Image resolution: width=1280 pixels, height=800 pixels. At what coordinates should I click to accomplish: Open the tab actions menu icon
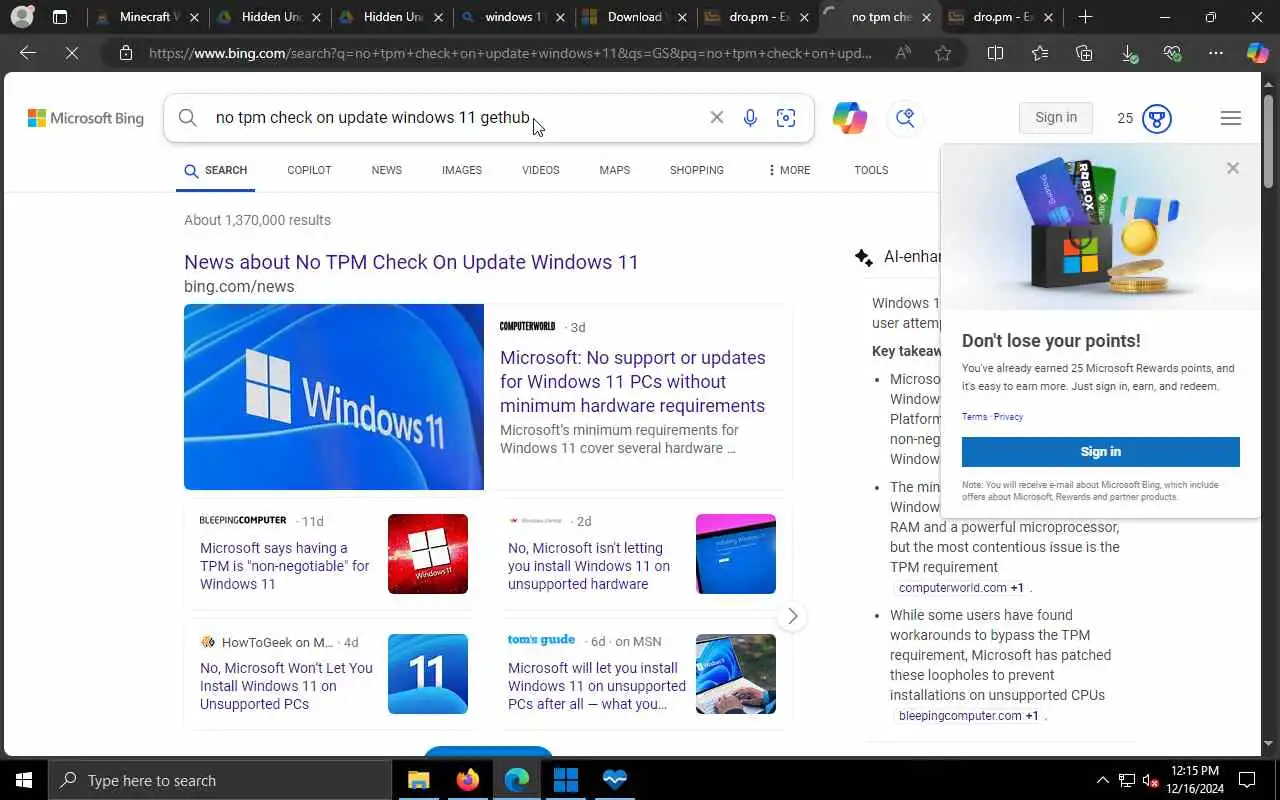pos(60,17)
